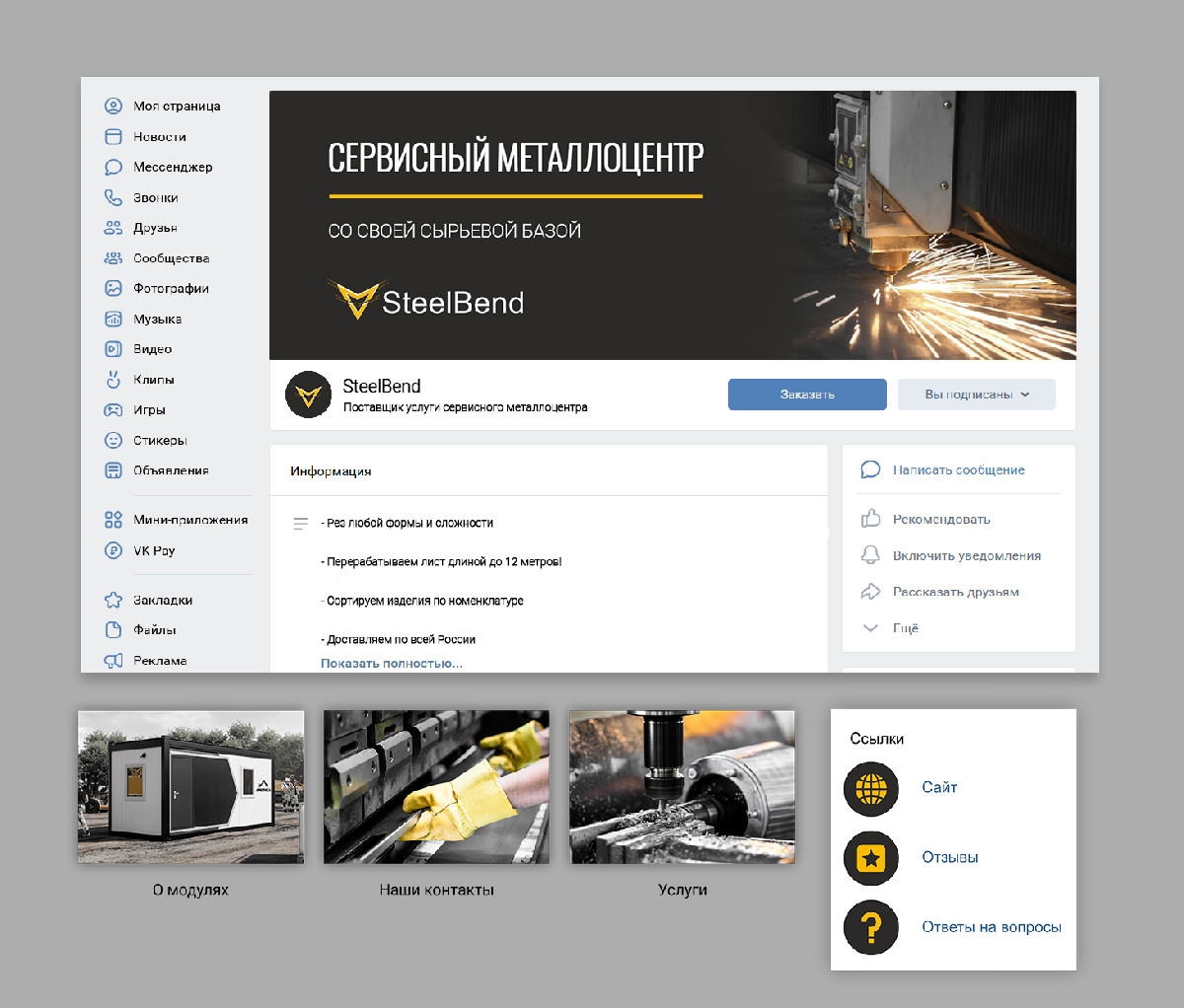
Task: Click the question mark icon for answers
Action: click(x=871, y=928)
